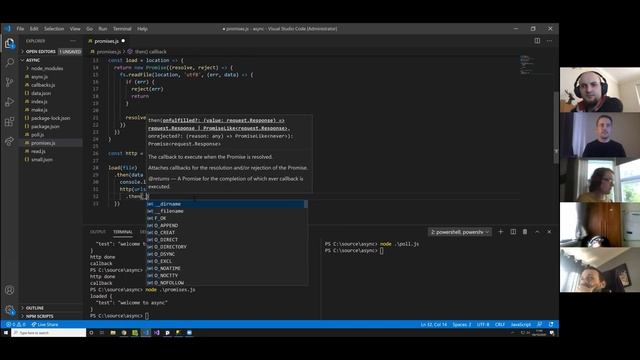Create a new terminal with the plus icon

tap(501, 232)
